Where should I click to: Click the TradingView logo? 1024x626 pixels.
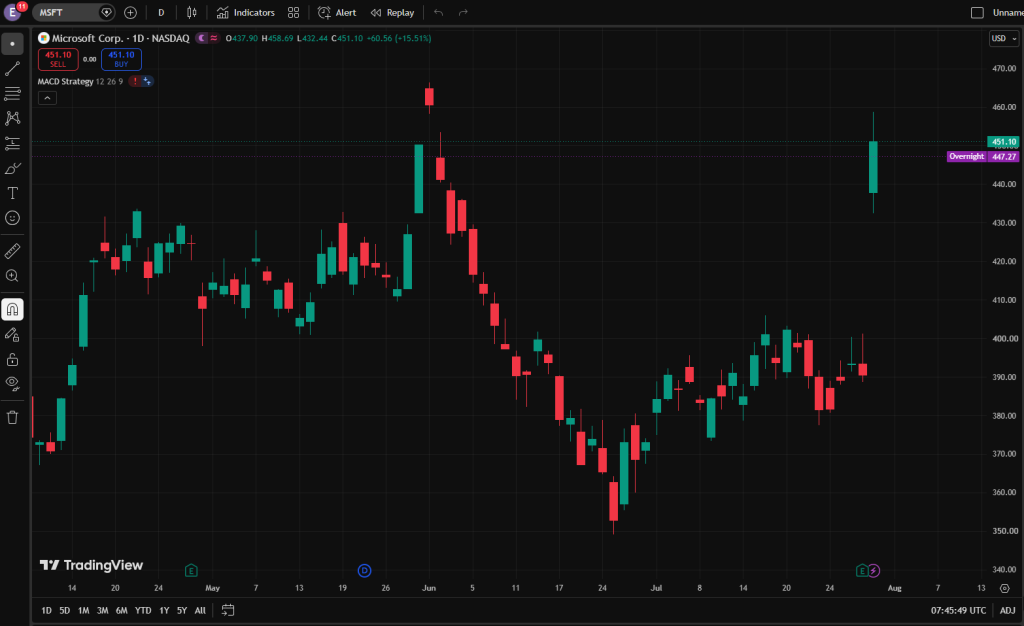click(x=91, y=565)
